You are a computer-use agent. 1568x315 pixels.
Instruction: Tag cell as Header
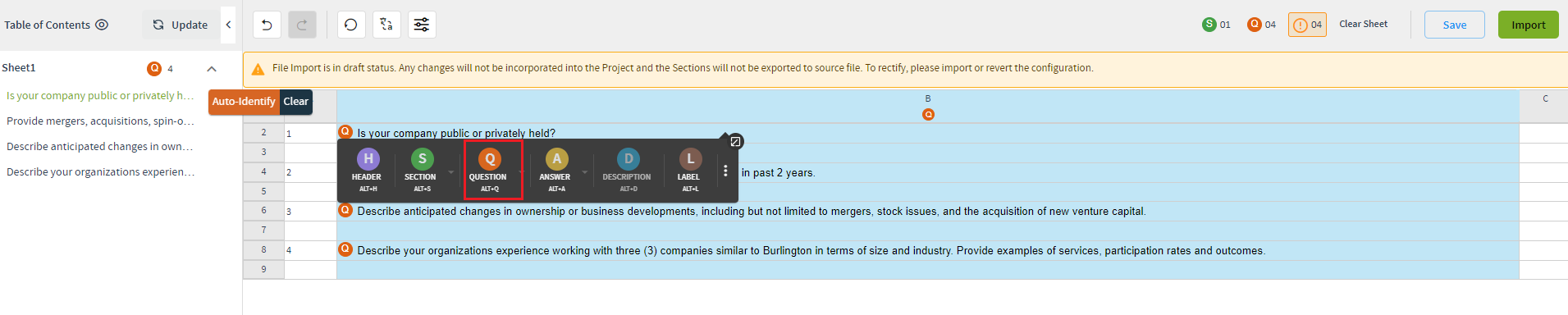[x=368, y=170]
